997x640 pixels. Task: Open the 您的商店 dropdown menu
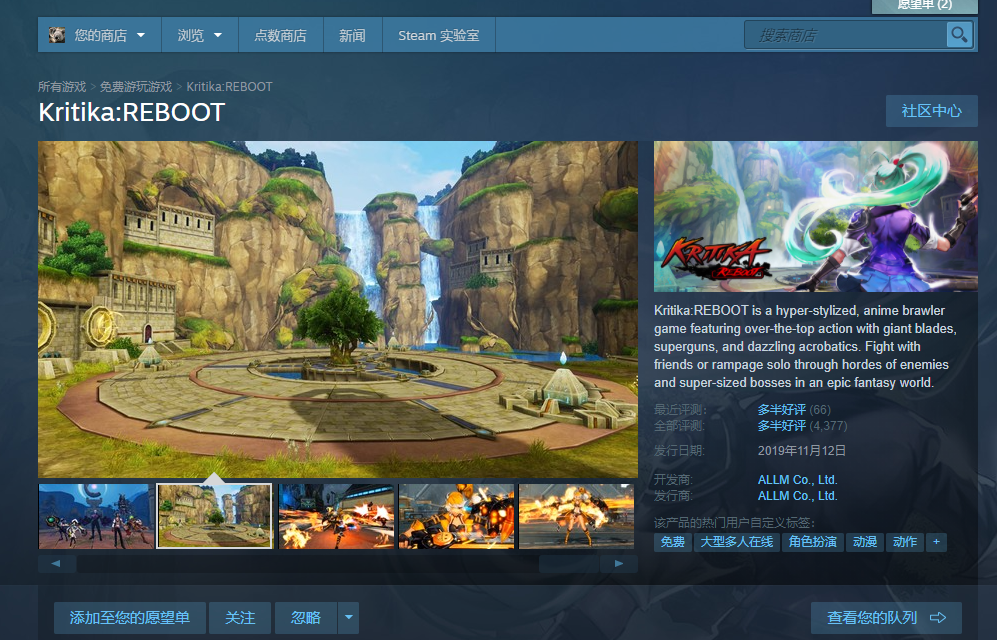(x=100, y=35)
